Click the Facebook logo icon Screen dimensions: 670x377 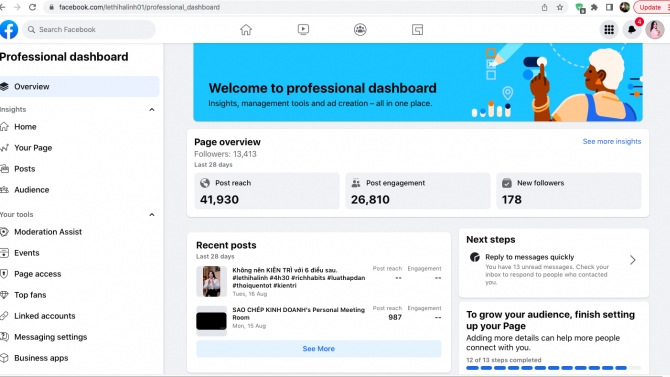pos(9,29)
